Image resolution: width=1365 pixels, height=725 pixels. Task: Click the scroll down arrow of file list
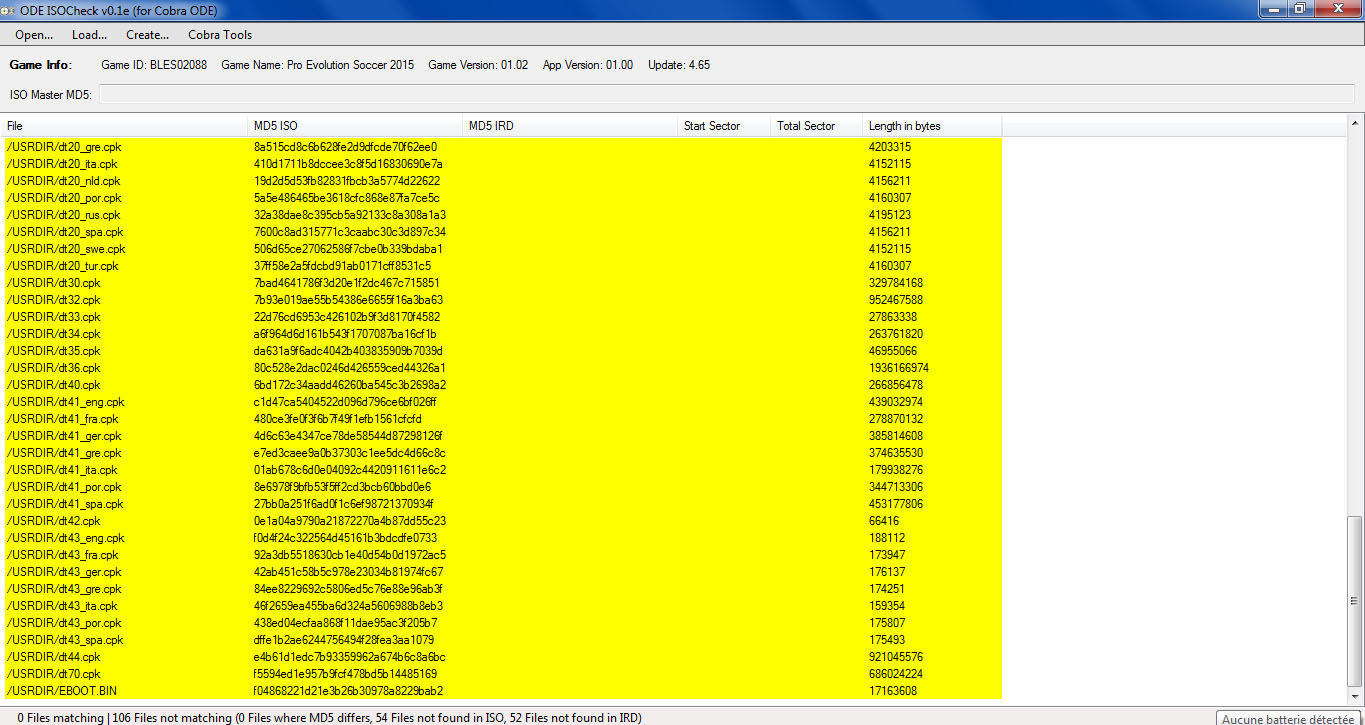[x=1355, y=696]
